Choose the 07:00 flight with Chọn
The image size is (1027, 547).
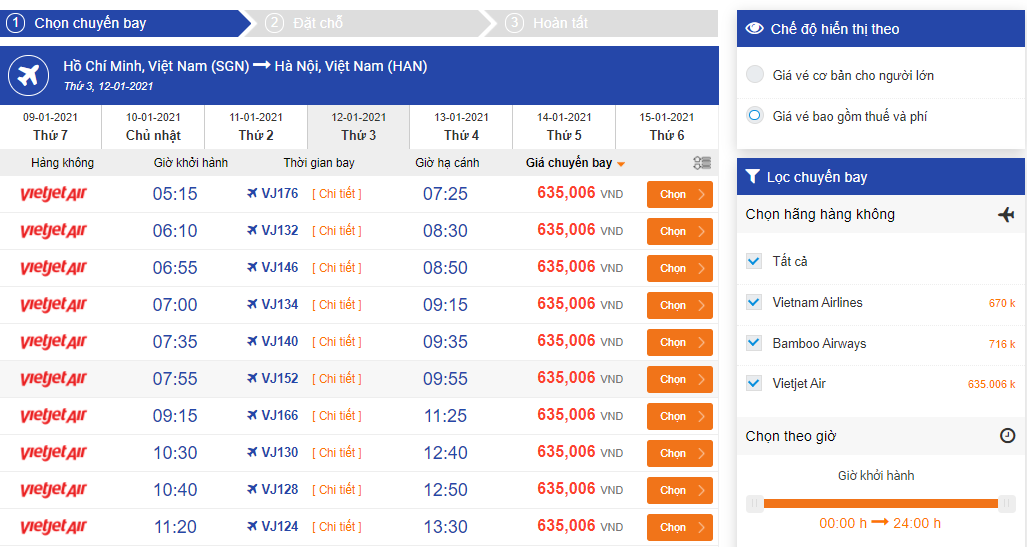[680, 305]
